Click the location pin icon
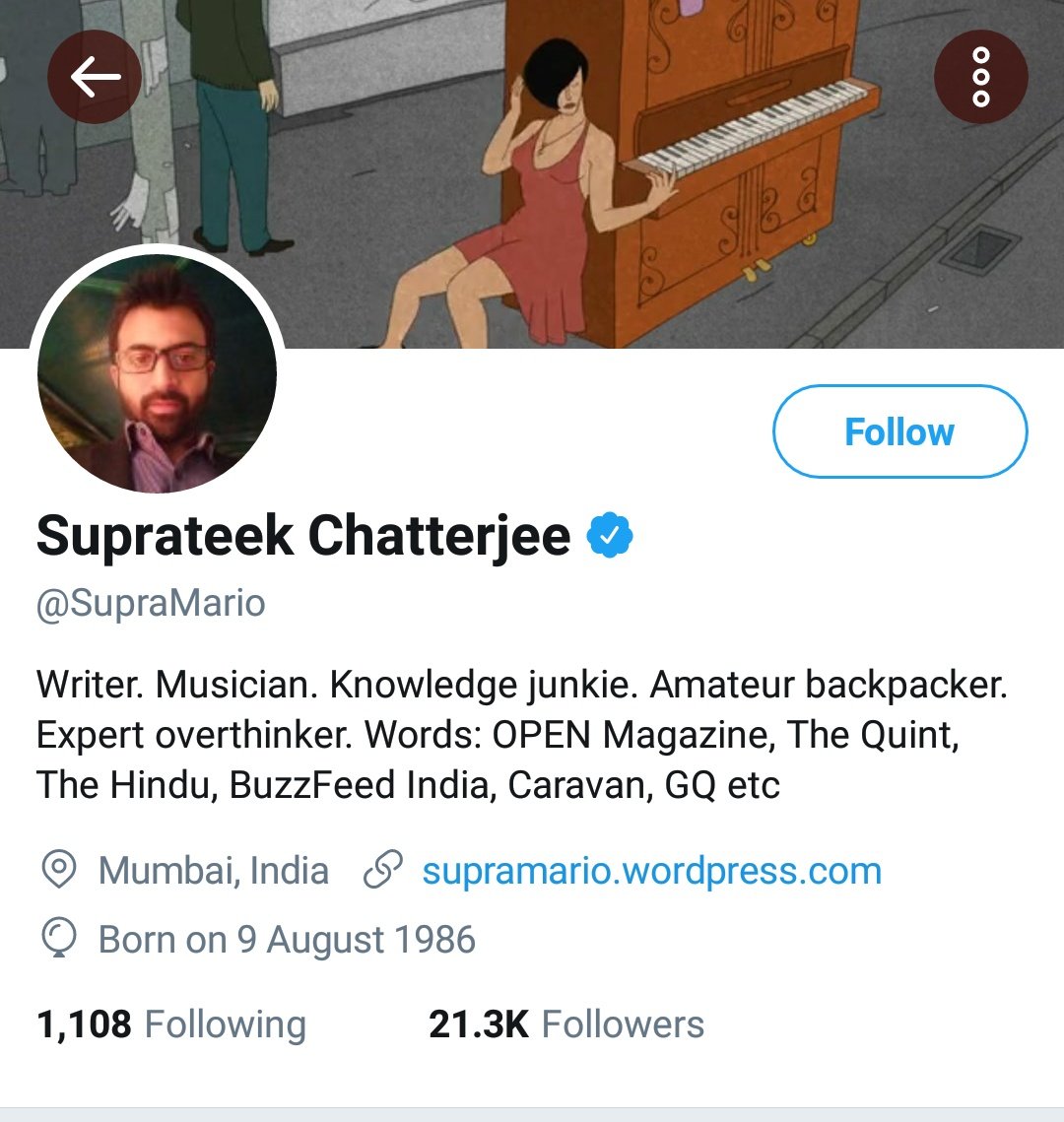Viewport: 1064px width, 1122px height. [x=59, y=871]
